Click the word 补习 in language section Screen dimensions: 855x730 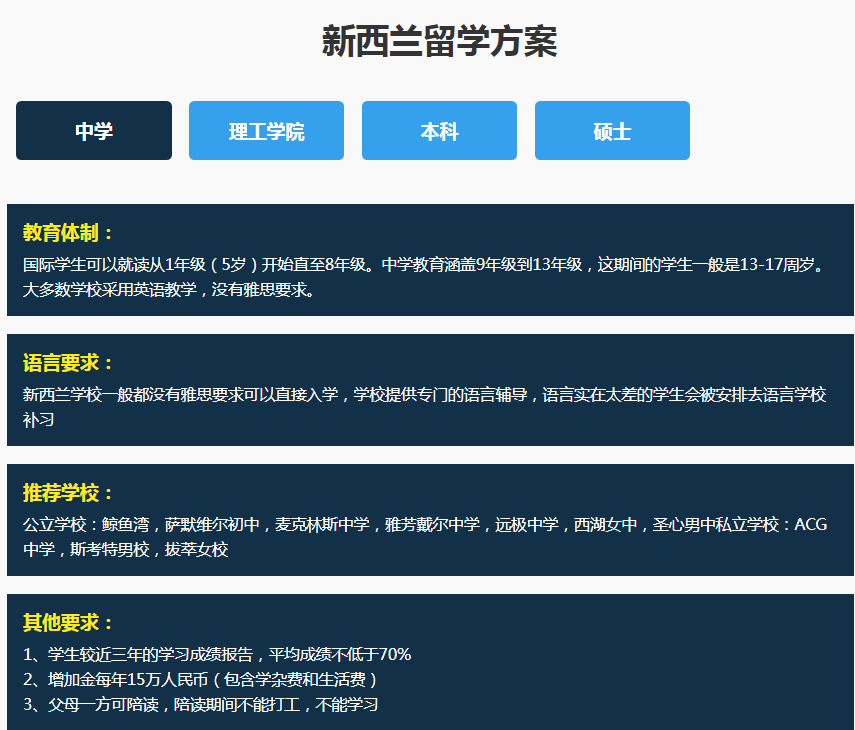(38, 420)
